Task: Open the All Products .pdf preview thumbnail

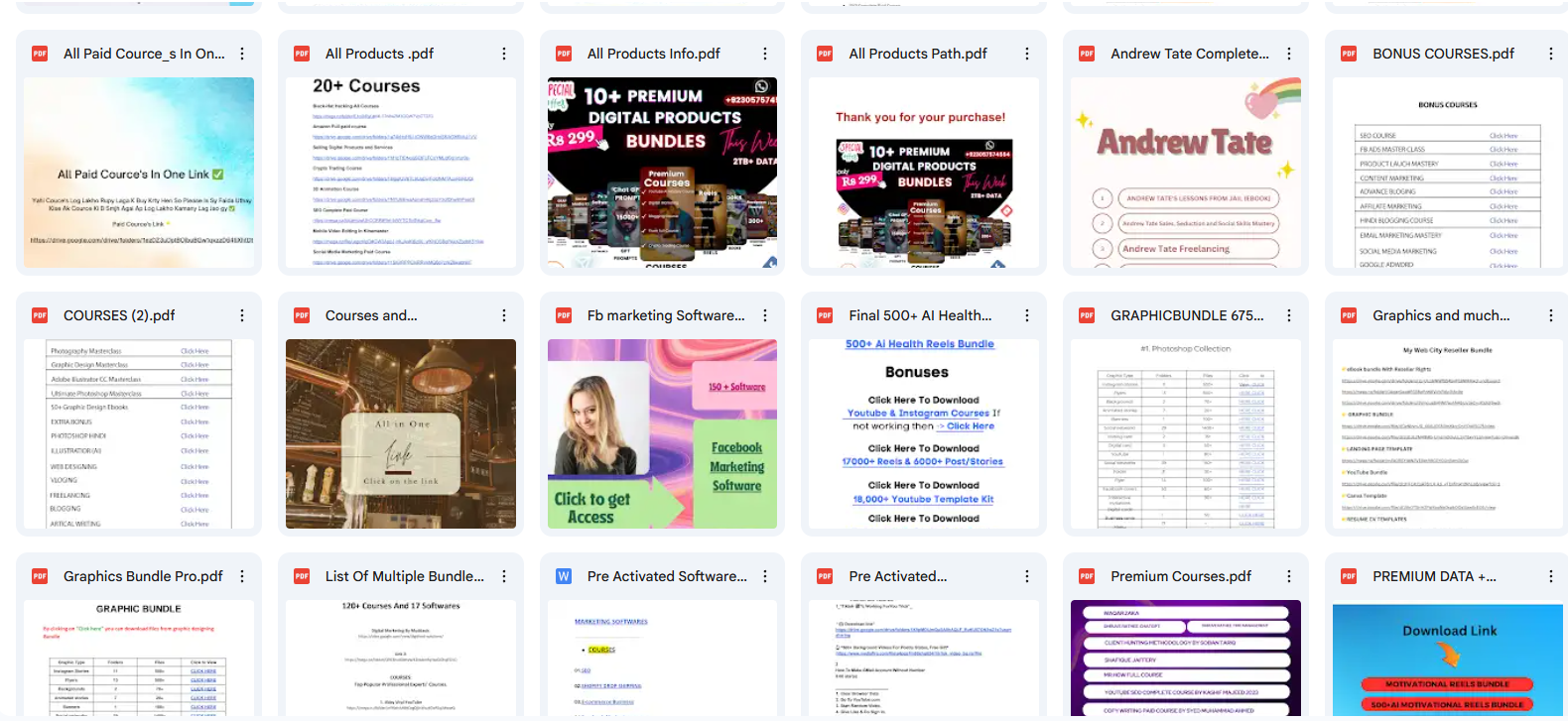Action: [x=401, y=173]
